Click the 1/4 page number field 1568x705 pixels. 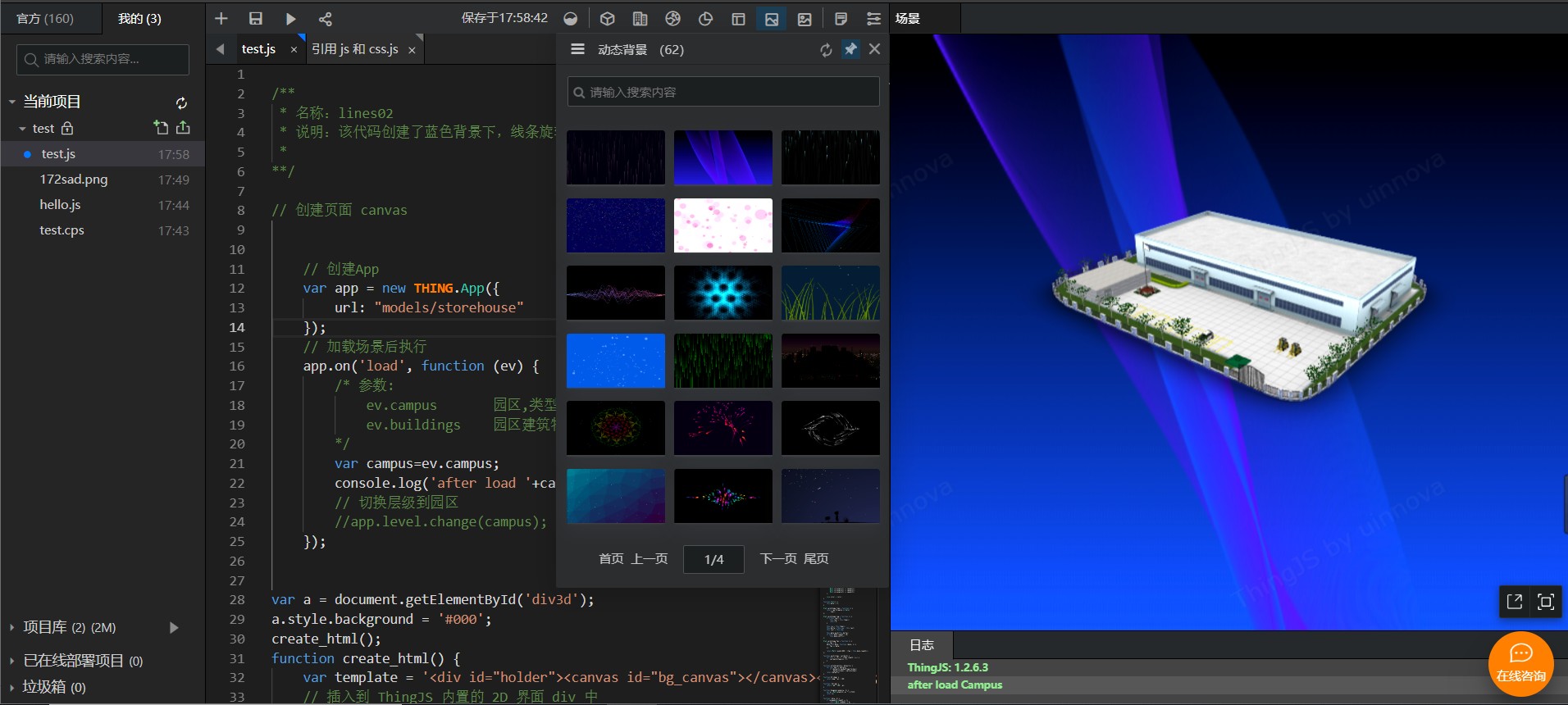pyautogui.click(x=713, y=559)
